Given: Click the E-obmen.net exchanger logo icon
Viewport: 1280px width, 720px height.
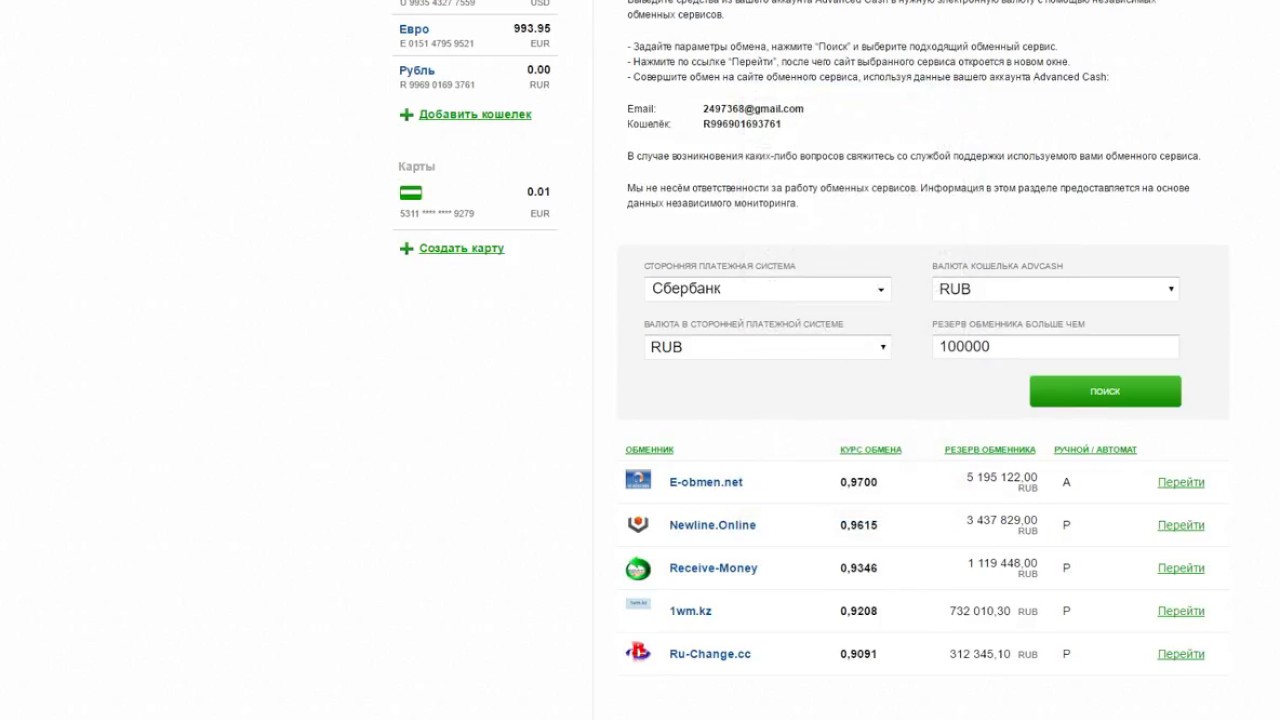Looking at the screenshot, I should click(x=638, y=480).
